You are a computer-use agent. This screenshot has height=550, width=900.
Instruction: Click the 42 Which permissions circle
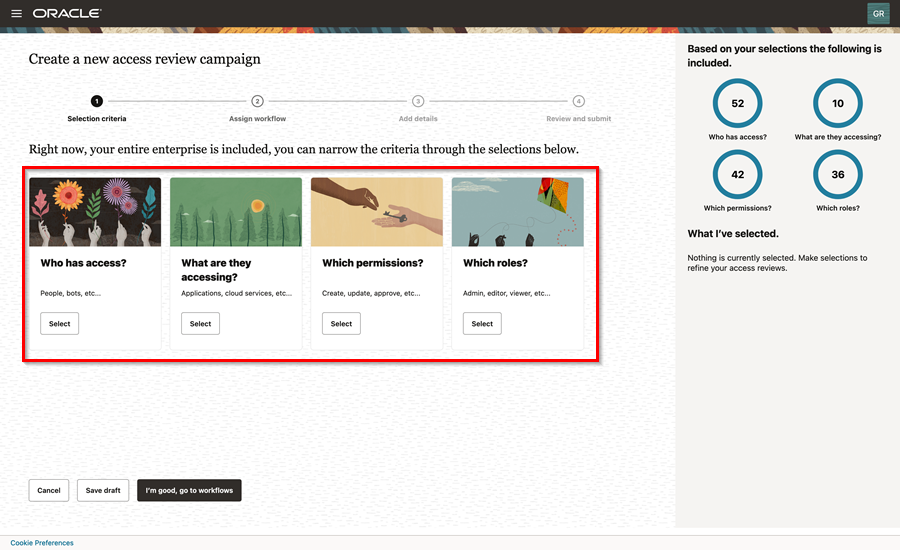738,175
